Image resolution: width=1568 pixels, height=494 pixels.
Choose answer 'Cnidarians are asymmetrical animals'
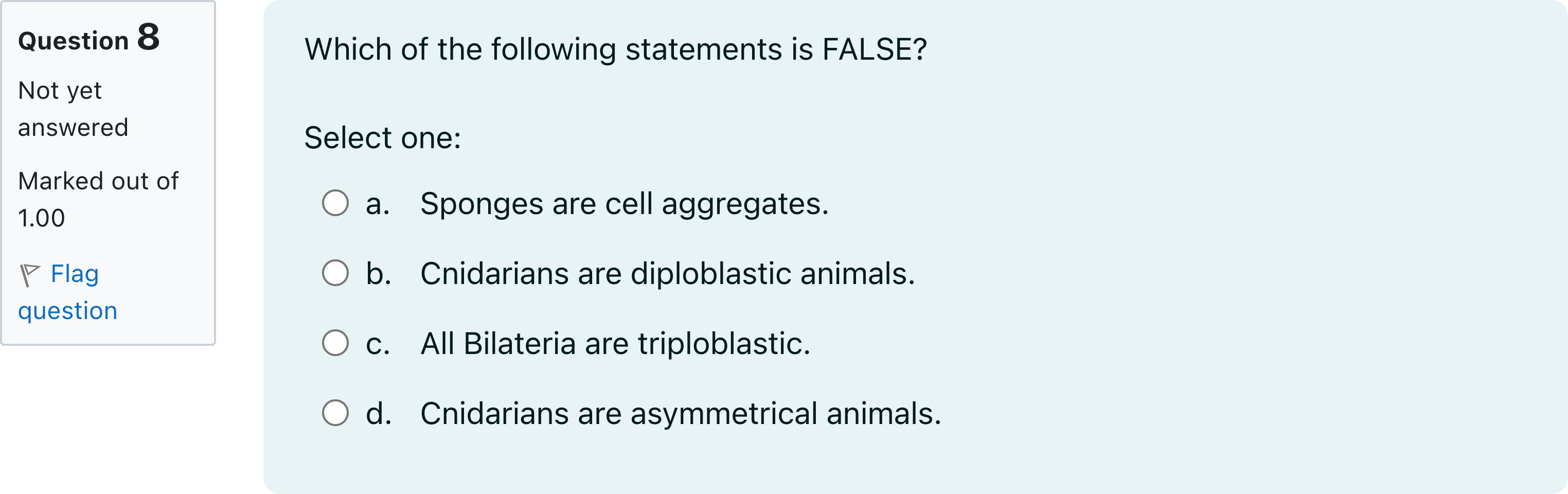coord(680,414)
